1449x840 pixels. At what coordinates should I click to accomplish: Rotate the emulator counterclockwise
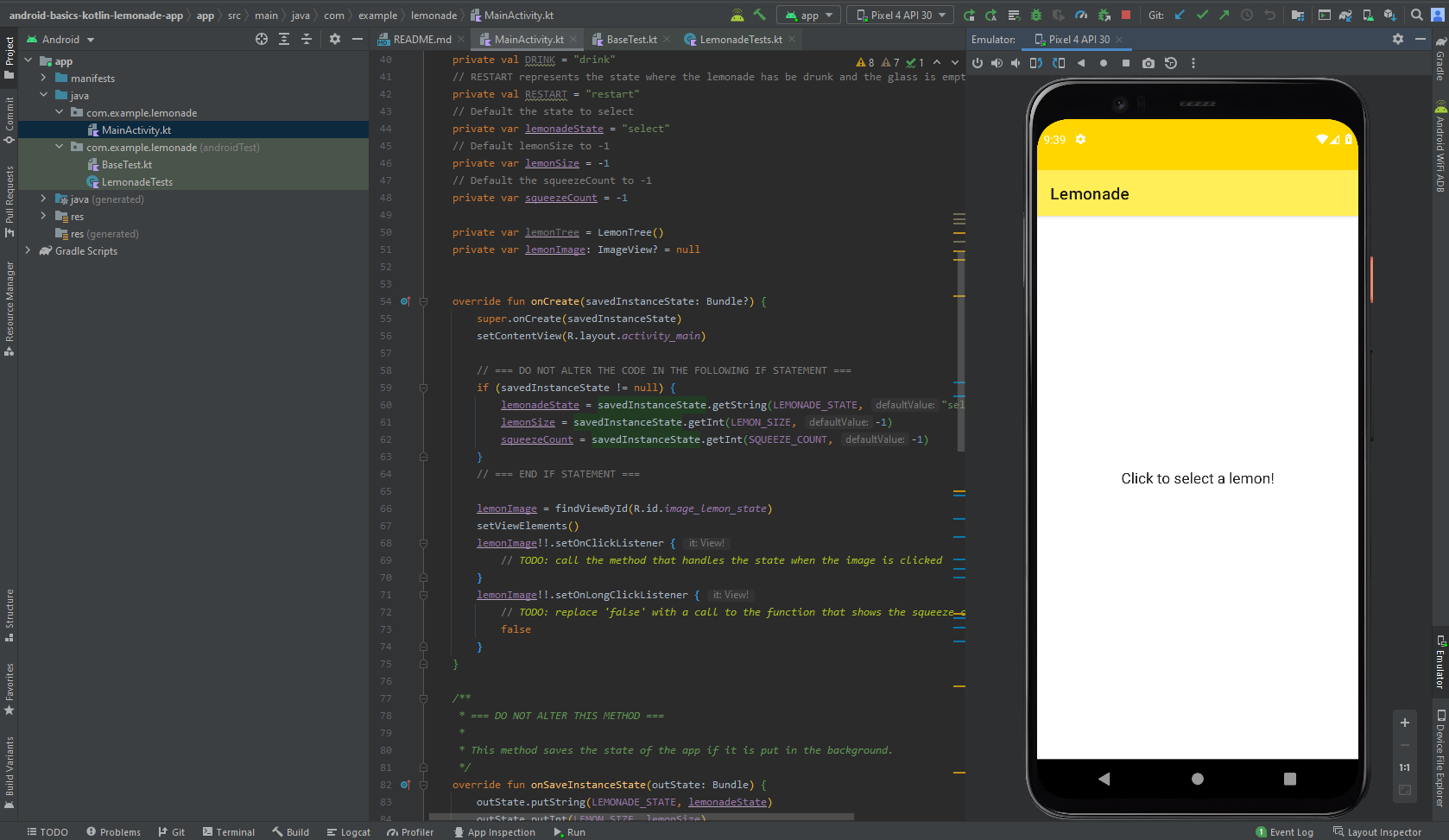pos(1035,62)
